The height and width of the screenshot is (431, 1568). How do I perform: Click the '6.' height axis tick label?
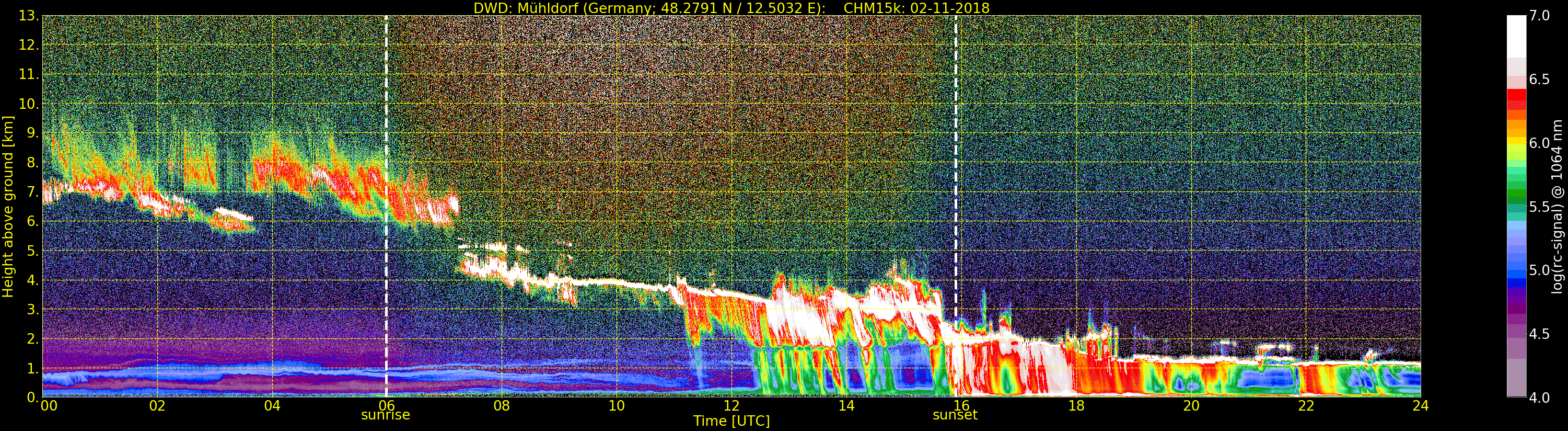click(33, 221)
